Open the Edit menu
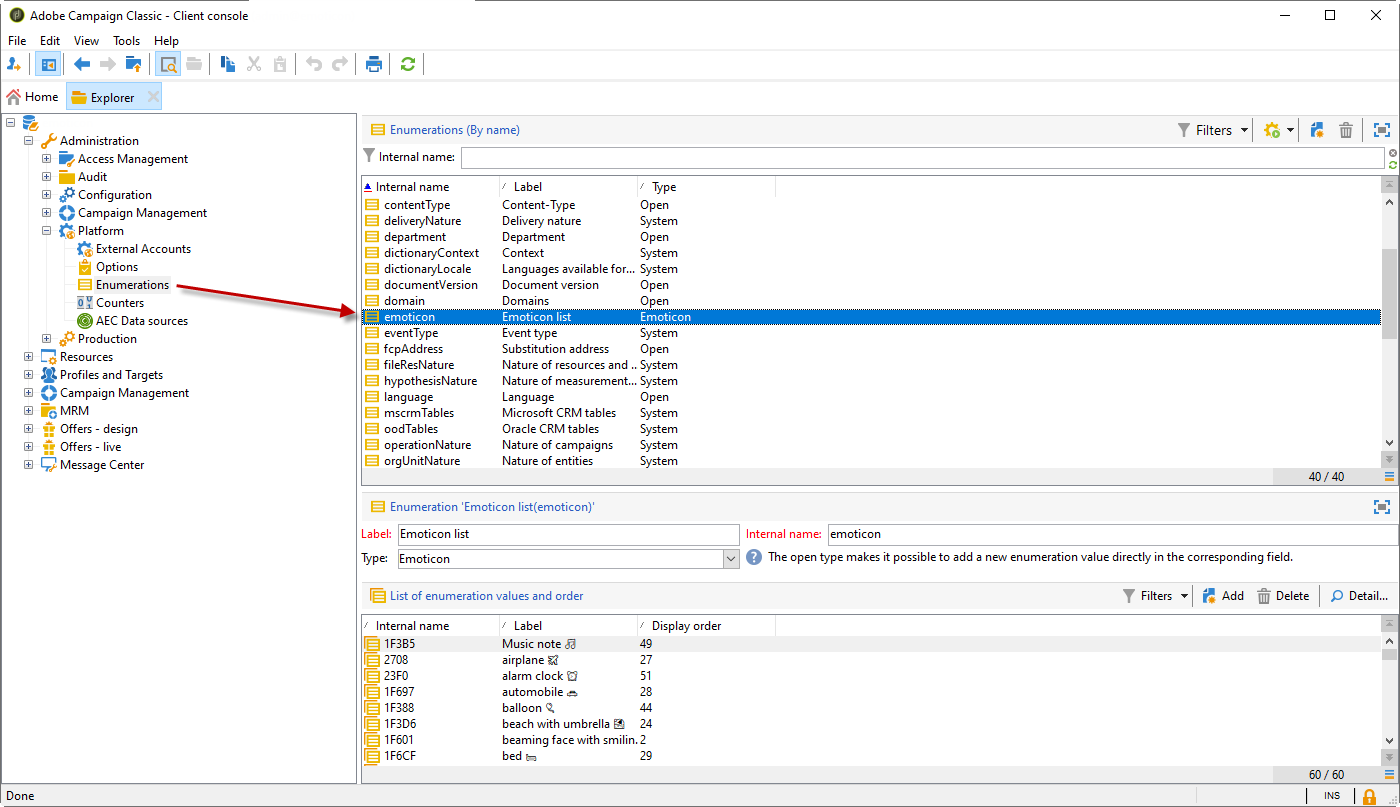This screenshot has width=1400, height=807. tap(50, 41)
